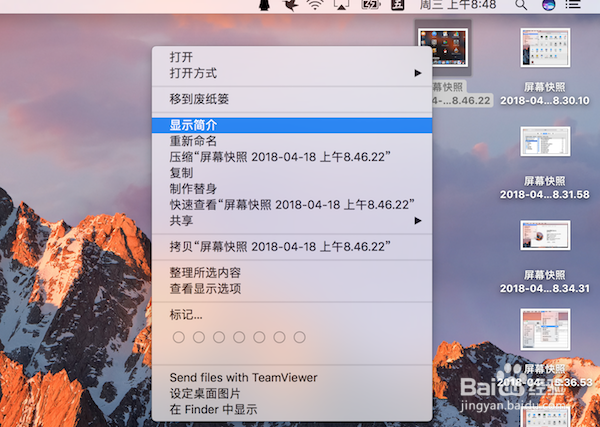The image size is (600, 427).
Task: Select screenshot file 2018-04...8.30.10 thumbnail
Action: pyautogui.click(x=545, y=47)
